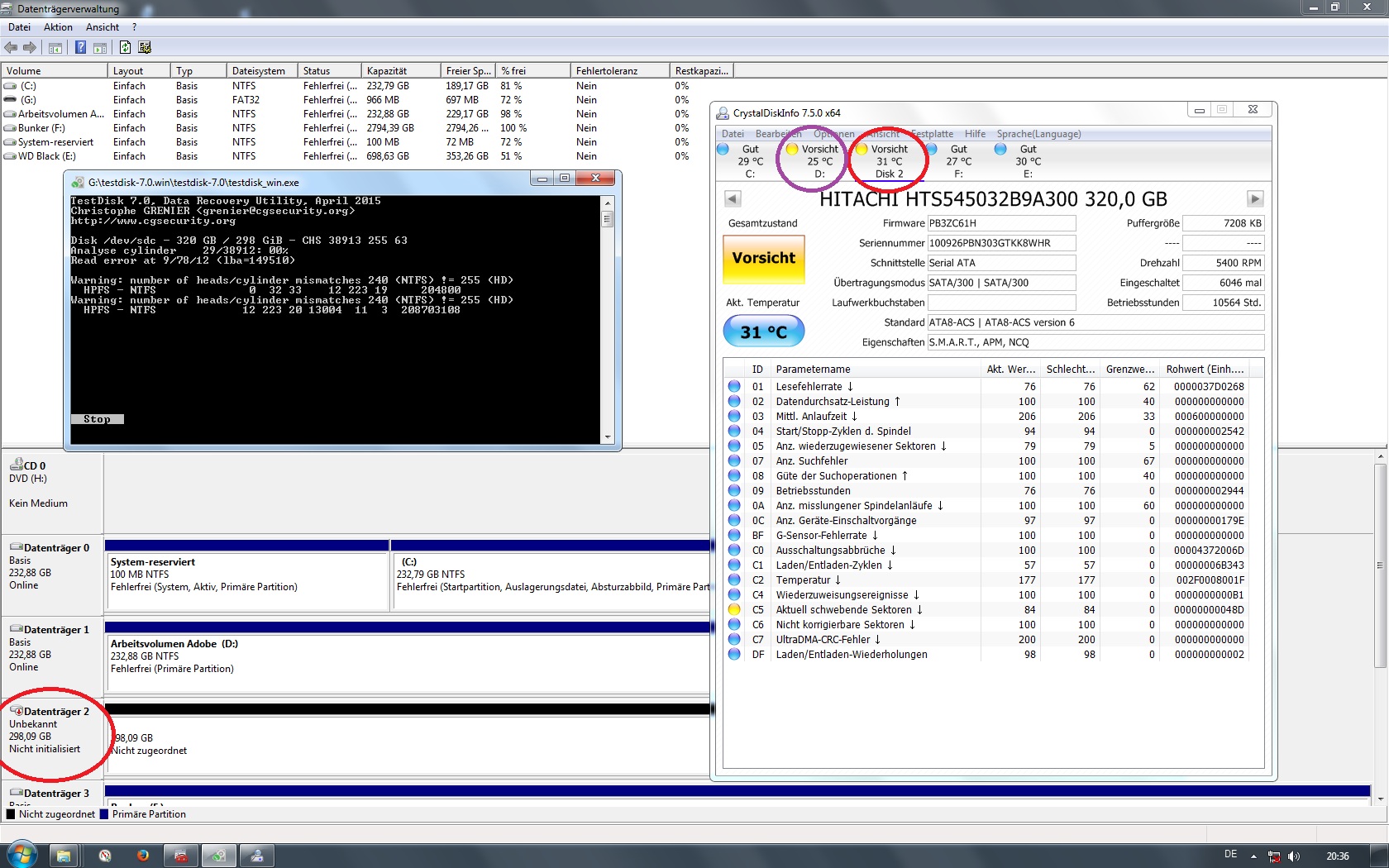Select the Arbeitsvolumen Adobe (D:) partition block
This screenshot has width=1389, height=868.
408,656
